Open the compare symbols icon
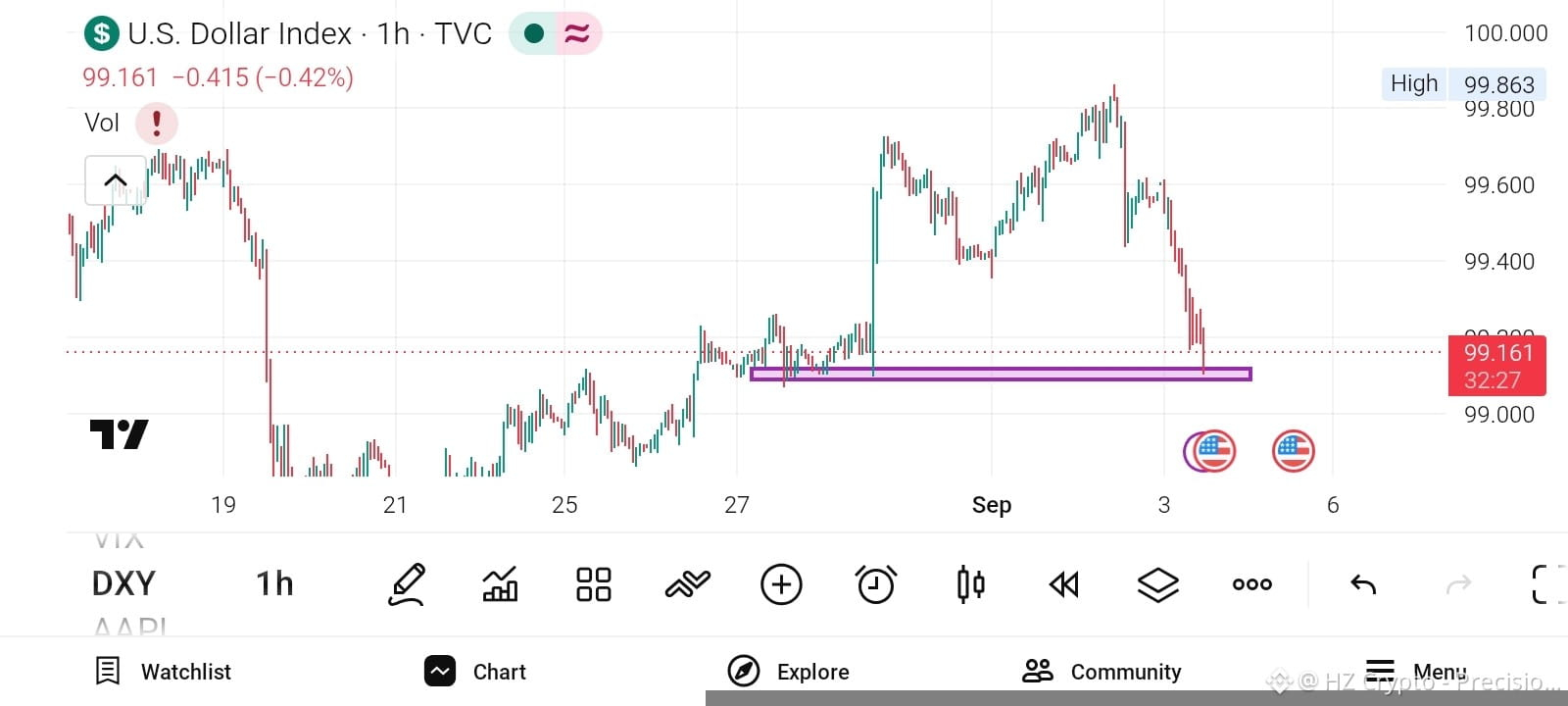 point(687,584)
